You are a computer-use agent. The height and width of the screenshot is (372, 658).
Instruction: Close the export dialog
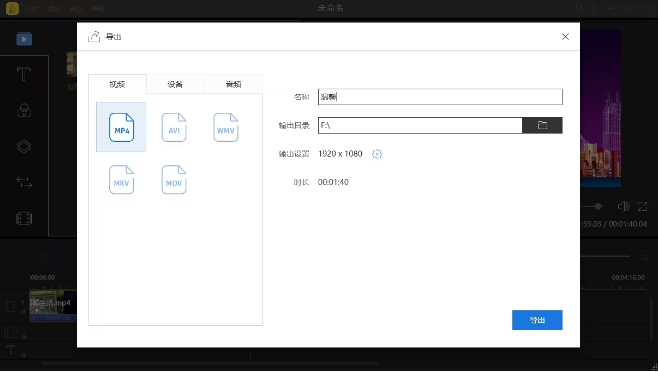pos(565,37)
